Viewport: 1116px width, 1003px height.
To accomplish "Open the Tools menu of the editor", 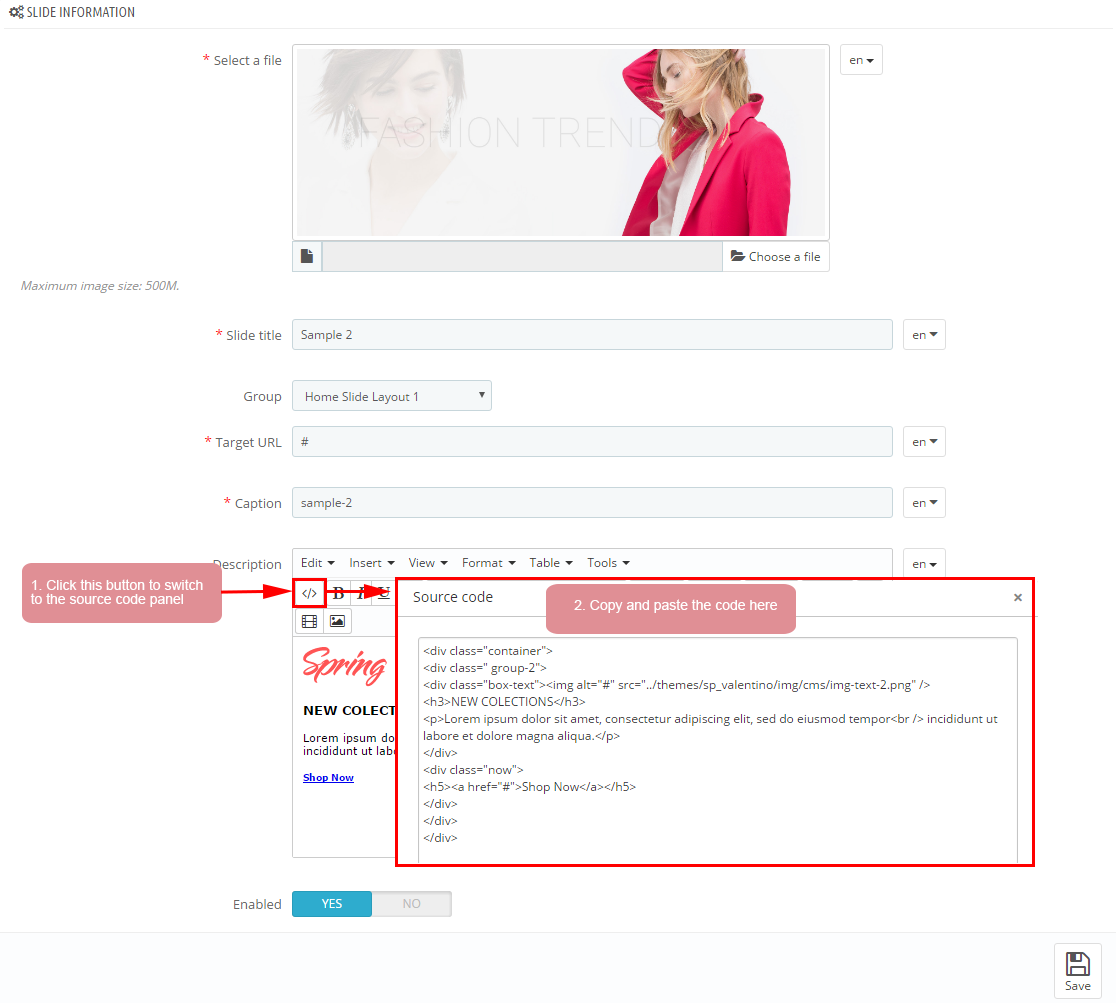I will tap(608, 562).
